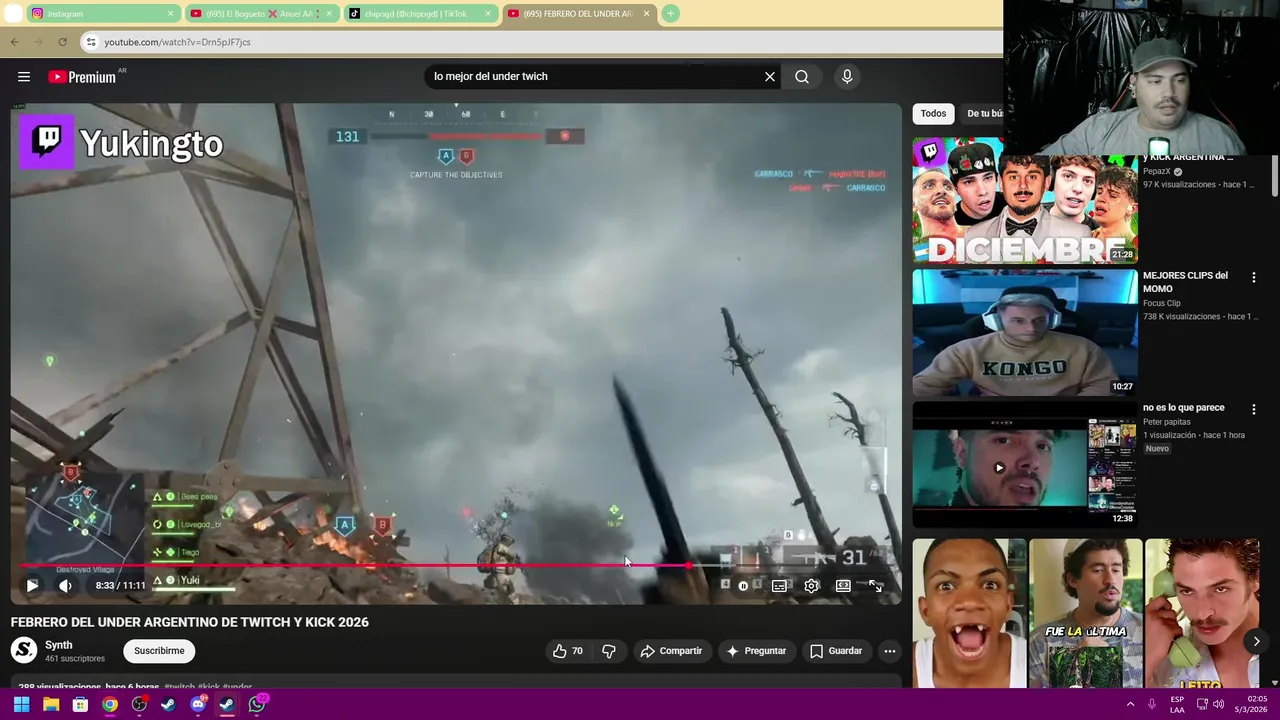Open MEJORES CLIPS DEL MOMO thumbnail
Screen dimensions: 1280x720
click(x=1024, y=332)
